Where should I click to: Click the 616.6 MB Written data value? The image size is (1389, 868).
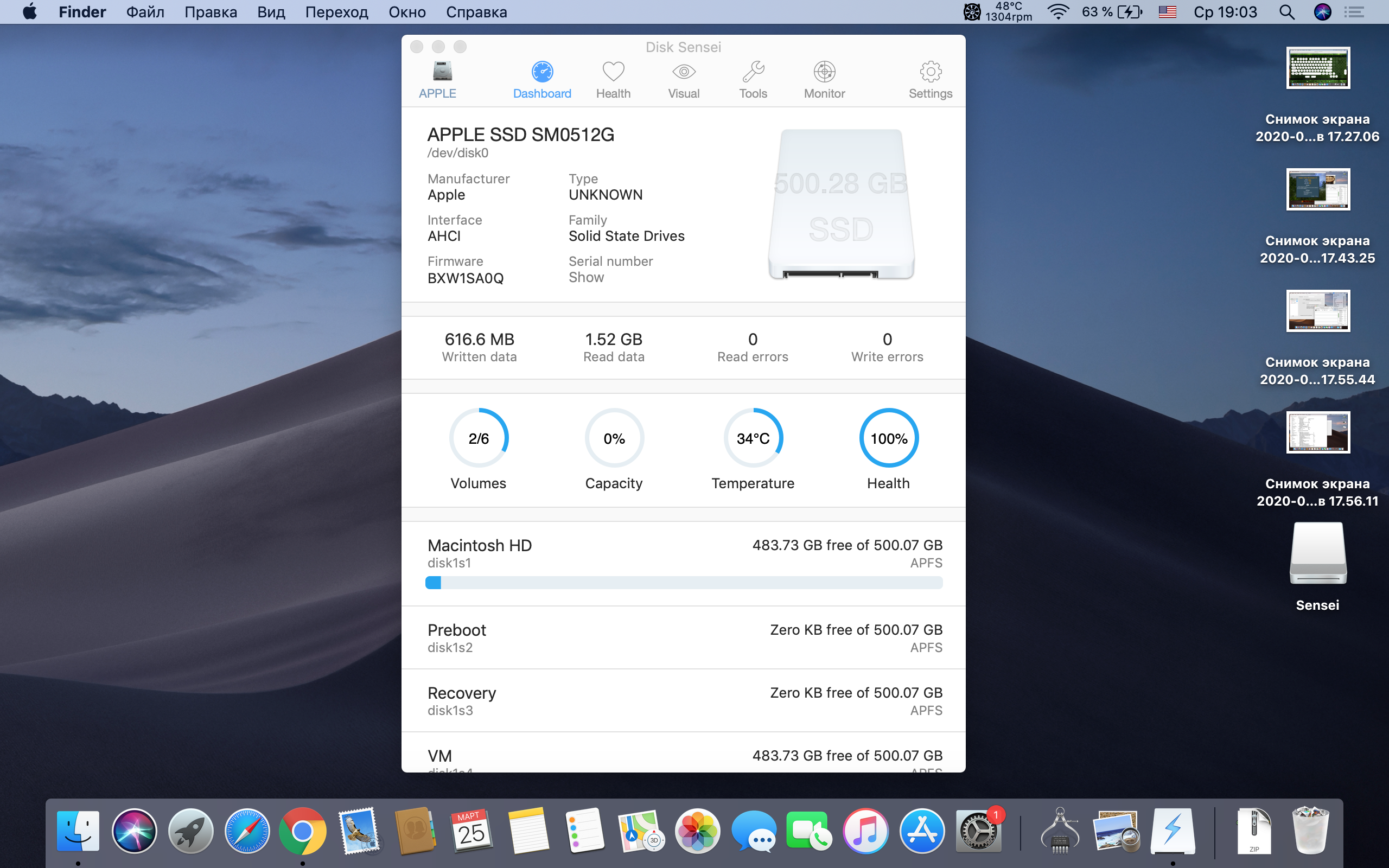pyautogui.click(x=479, y=339)
